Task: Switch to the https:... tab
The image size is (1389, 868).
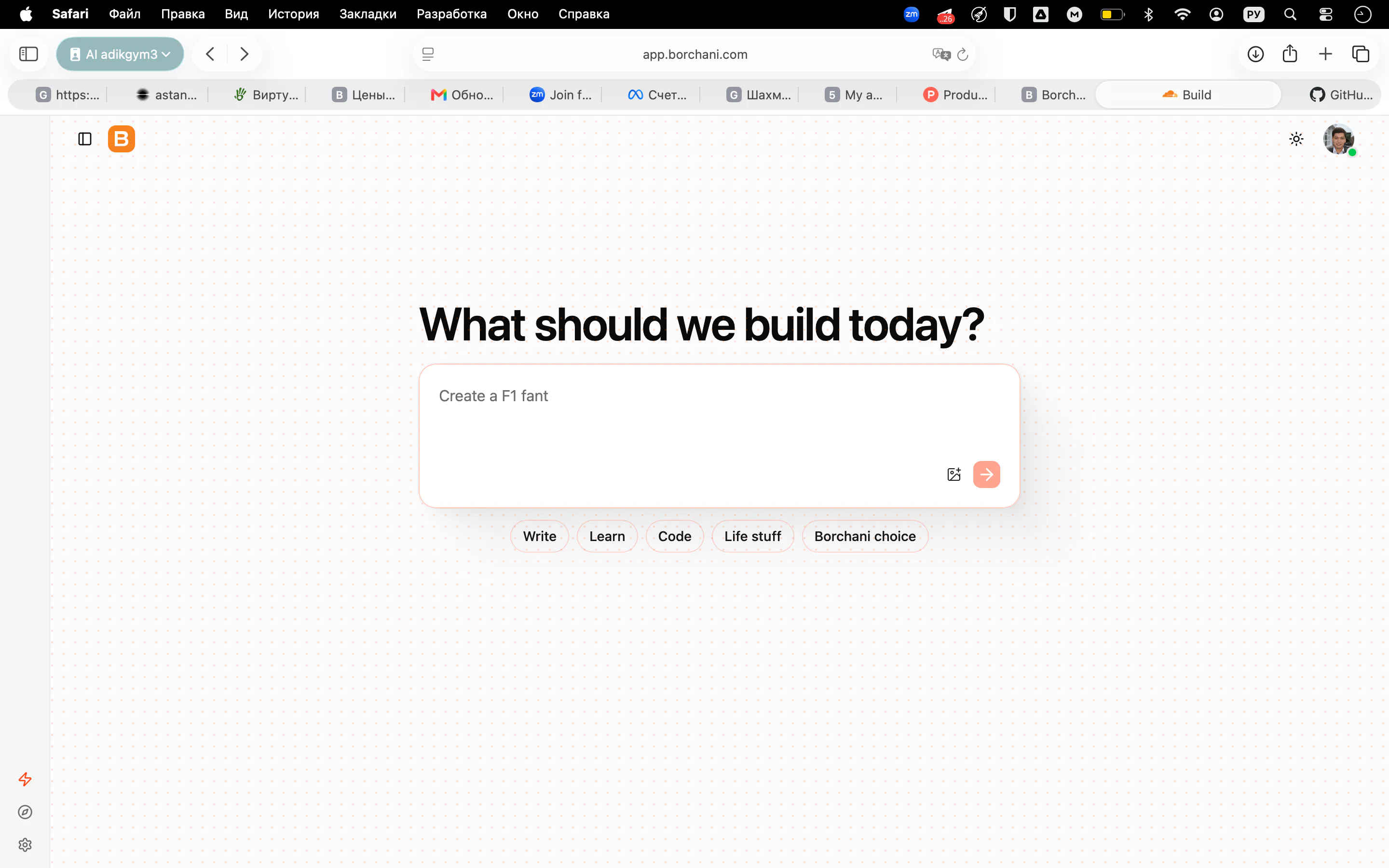Action: point(67,95)
